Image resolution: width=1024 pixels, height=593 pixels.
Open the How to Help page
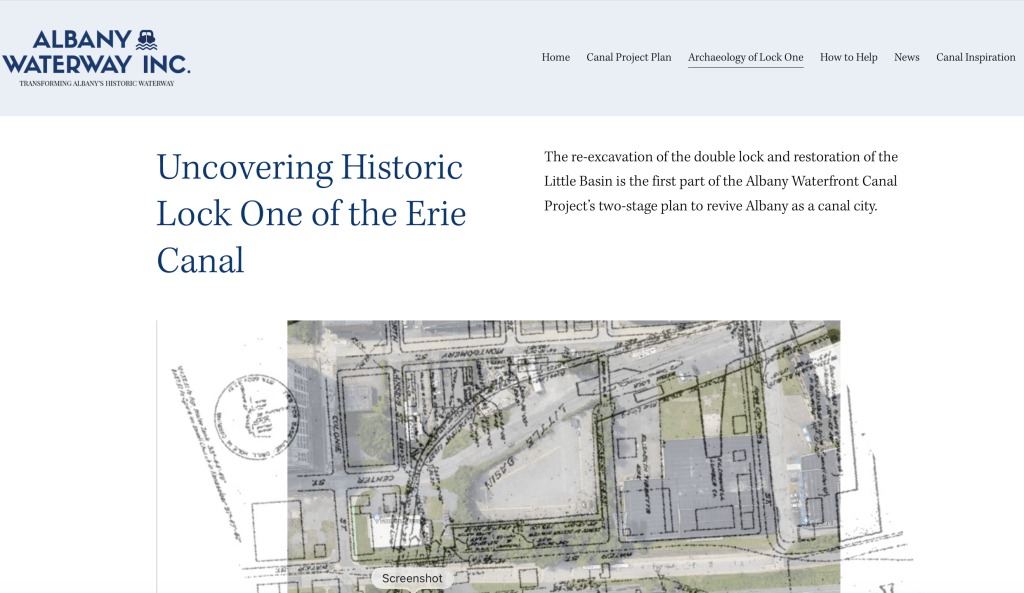coord(848,57)
